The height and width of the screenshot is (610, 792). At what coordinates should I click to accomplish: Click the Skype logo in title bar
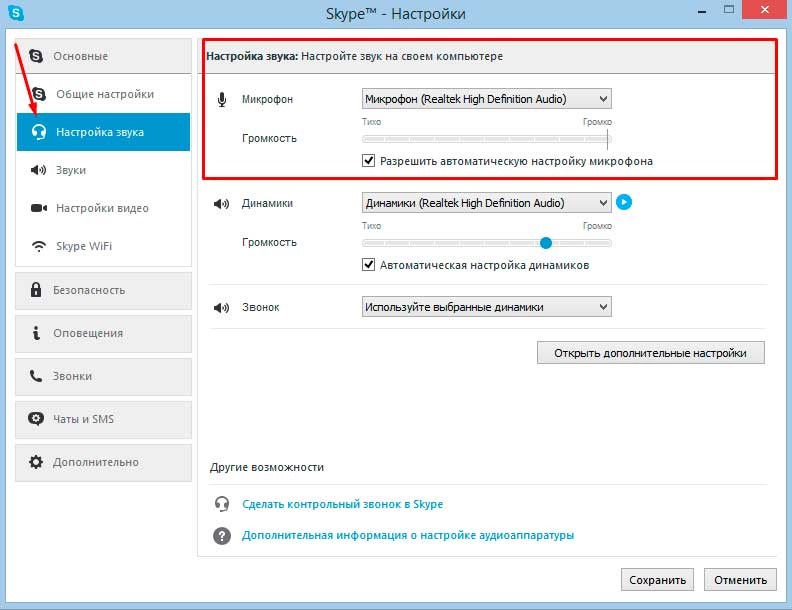click(x=16, y=13)
